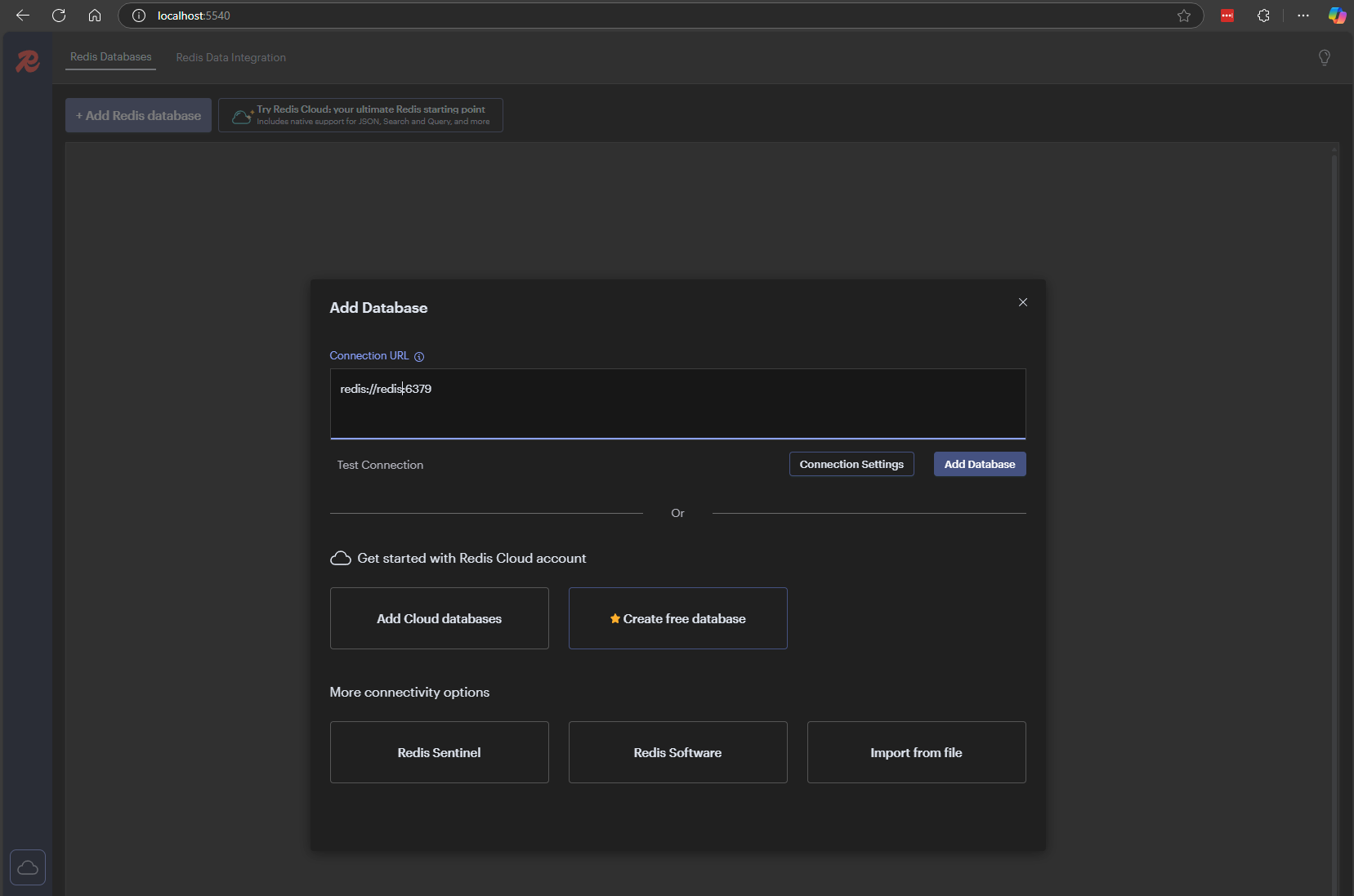This screenshot has width=1354, height=896.
Task: Focus the Connection URL text field
Action: pos(678,403)
